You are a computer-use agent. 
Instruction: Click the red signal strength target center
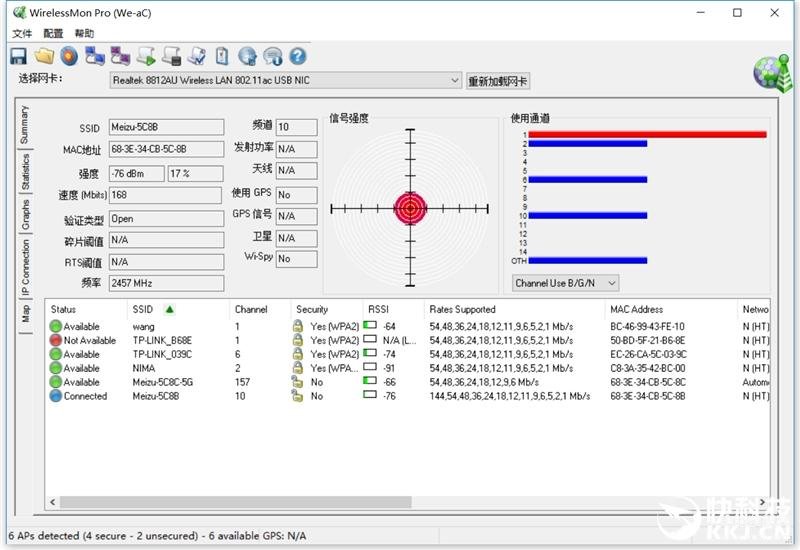[x=410, y=208]
